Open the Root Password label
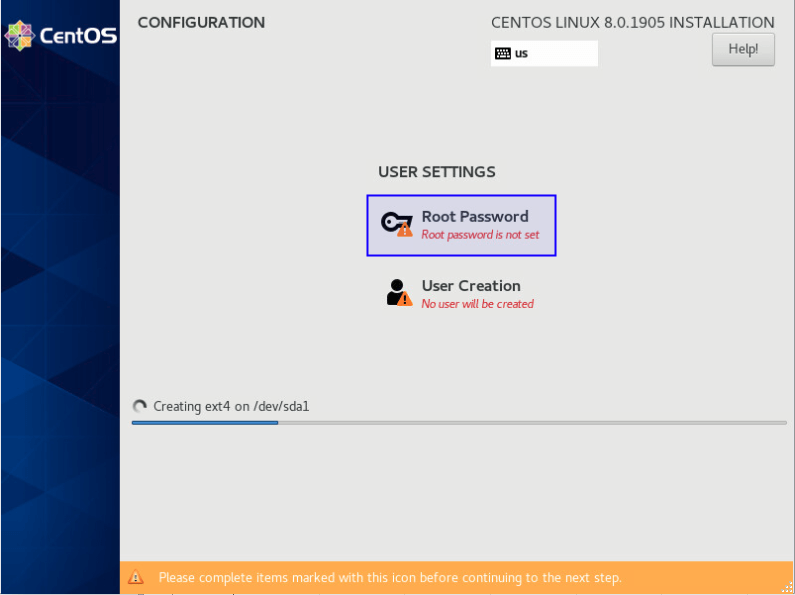The height and width of the screenshot is (595, 795). coord(475,216)
